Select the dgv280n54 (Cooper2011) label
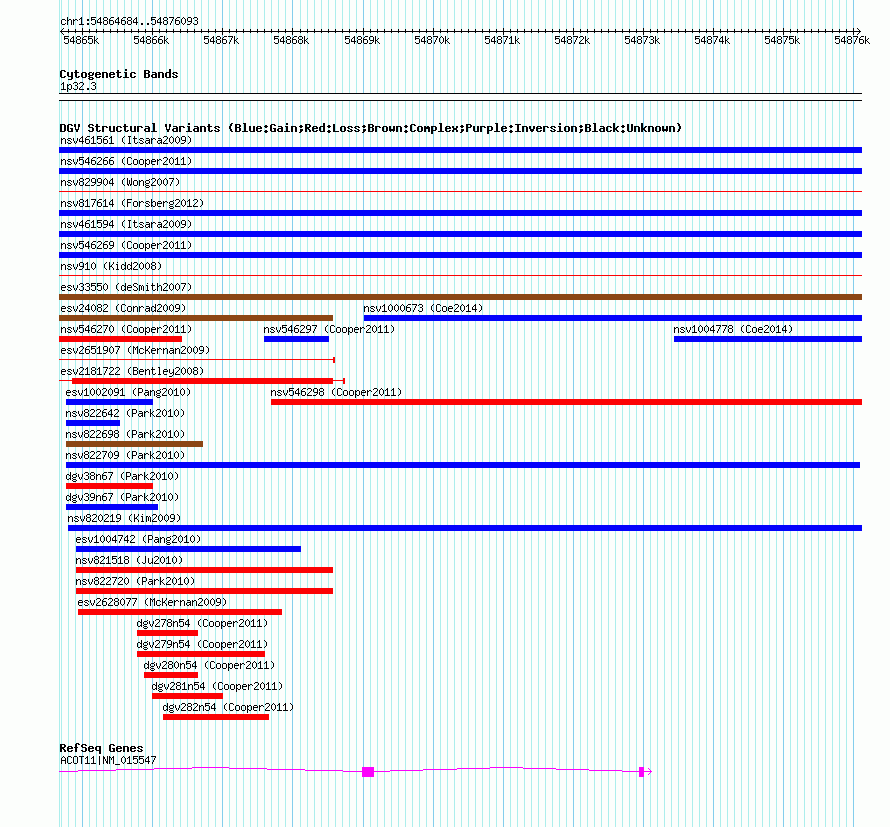 [x=209, y=665]
